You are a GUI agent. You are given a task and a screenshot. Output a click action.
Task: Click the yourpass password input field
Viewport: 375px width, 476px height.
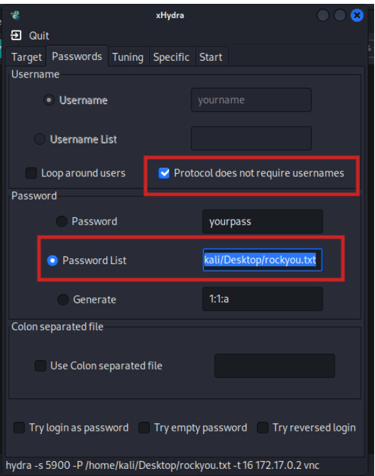click(x=262, y=221)
